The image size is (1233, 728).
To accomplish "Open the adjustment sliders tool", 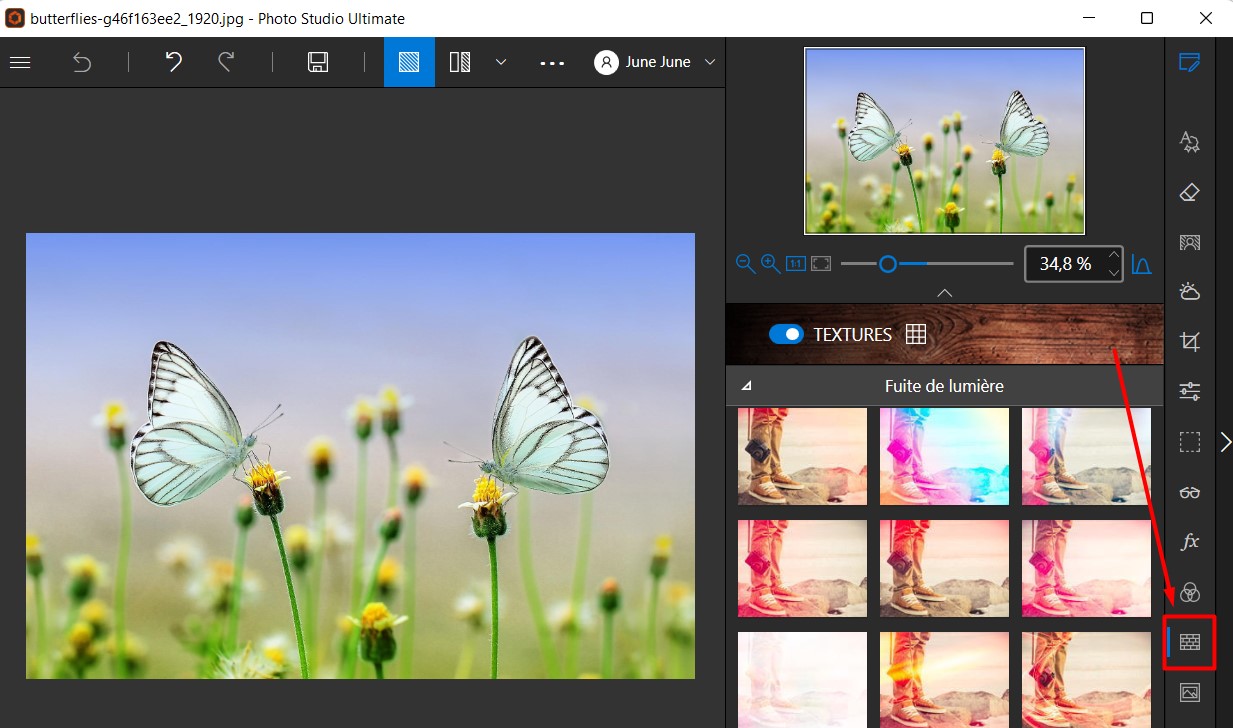I will coord(1190,391).
